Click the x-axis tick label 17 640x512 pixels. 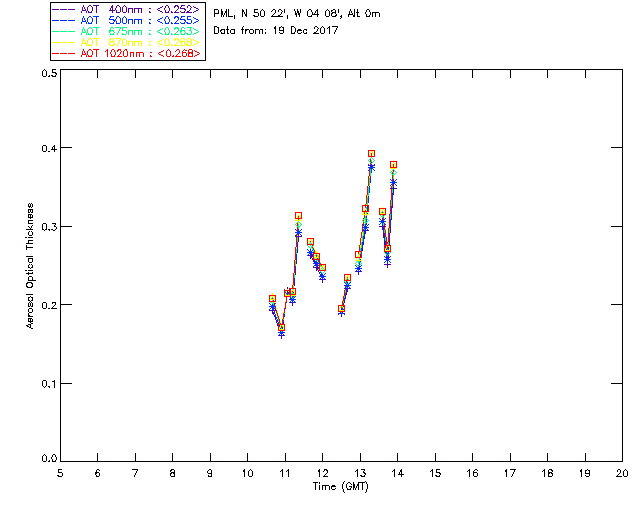coord(510,473)
